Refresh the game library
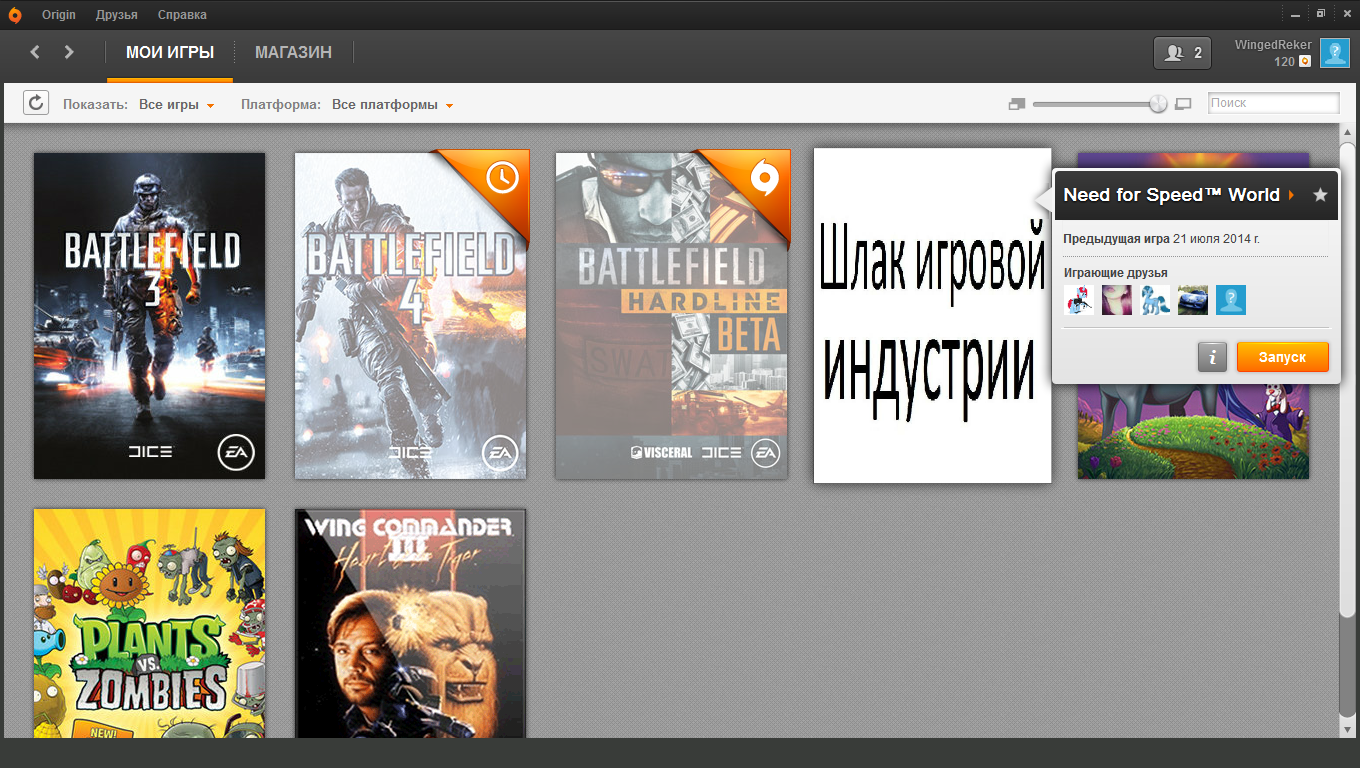Viewport: 1360px width, 768px height. (x=36, y=103)
